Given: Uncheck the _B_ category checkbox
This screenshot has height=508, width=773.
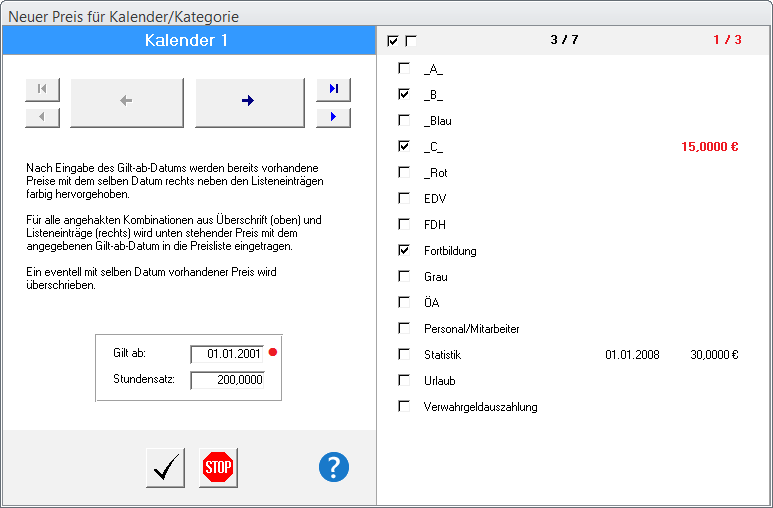Looking at the screenshot, I should (x=404, y=94).
